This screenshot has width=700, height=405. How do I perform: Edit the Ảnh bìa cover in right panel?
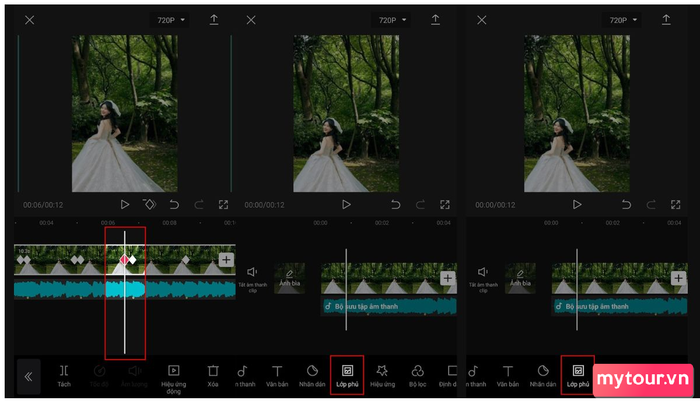pyautogui.click(x=521, y=278)
